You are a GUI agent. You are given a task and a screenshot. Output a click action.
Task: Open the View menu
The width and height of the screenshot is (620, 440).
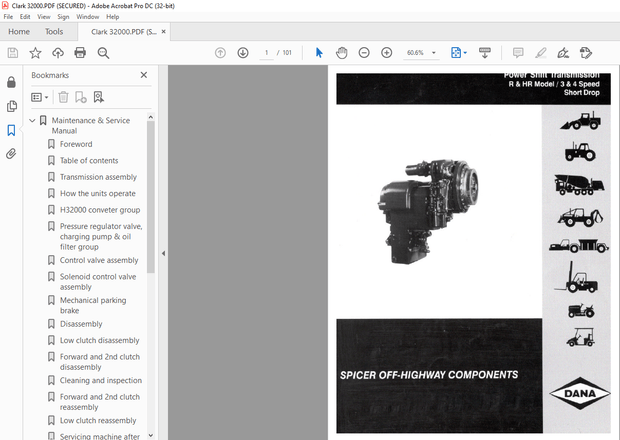pos(44,17)
